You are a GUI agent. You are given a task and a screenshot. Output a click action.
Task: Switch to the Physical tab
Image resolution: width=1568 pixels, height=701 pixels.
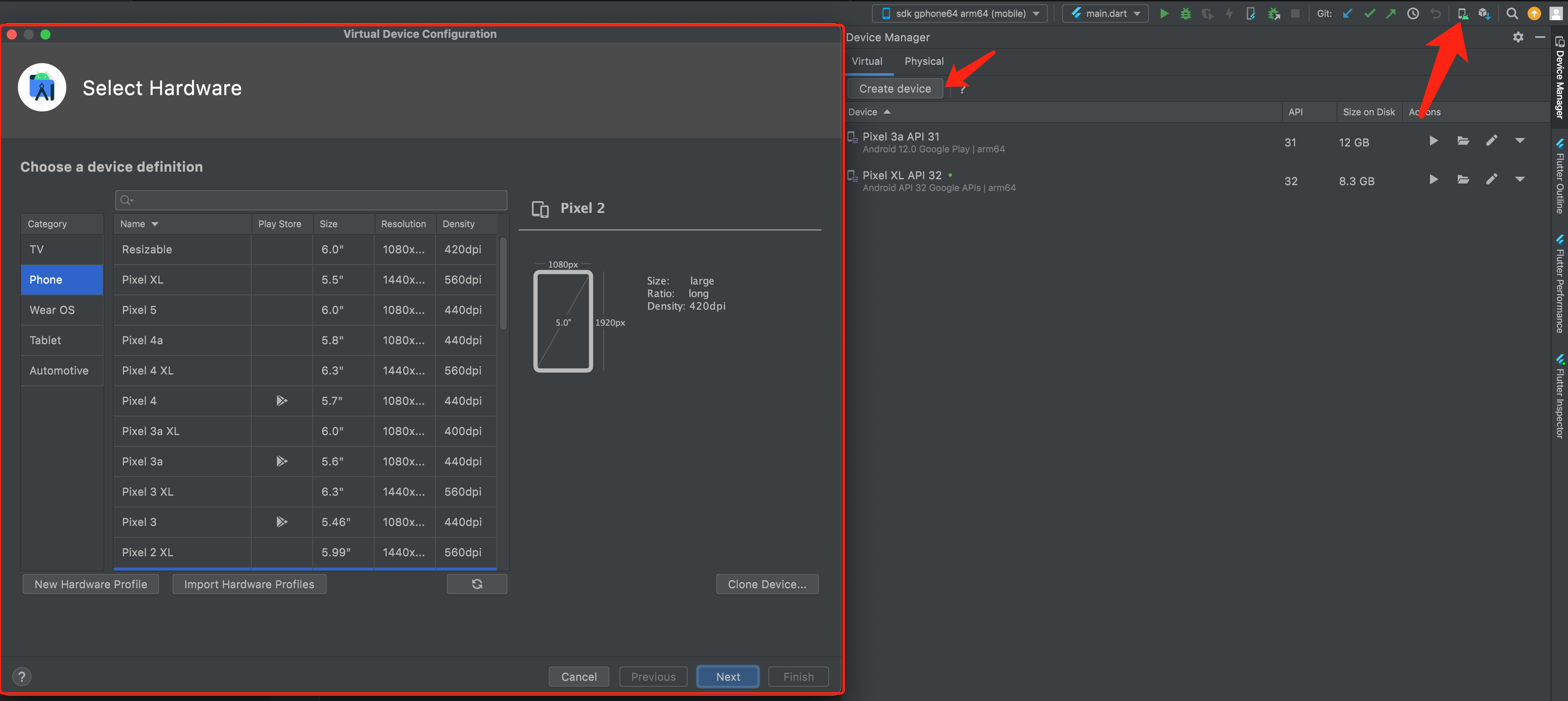[x=923, y=61]
